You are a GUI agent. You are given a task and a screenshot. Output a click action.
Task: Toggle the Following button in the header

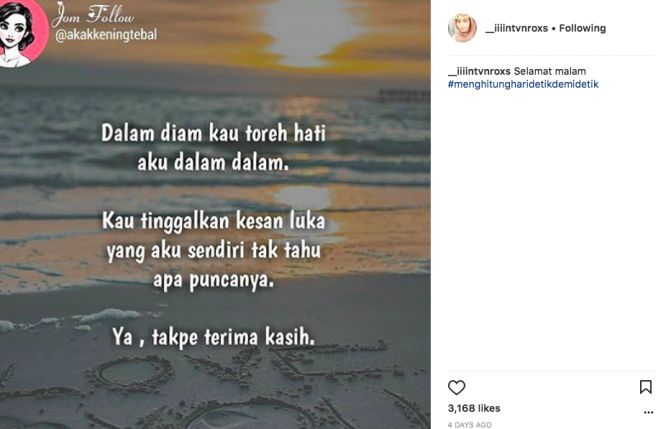coord(582,28)
